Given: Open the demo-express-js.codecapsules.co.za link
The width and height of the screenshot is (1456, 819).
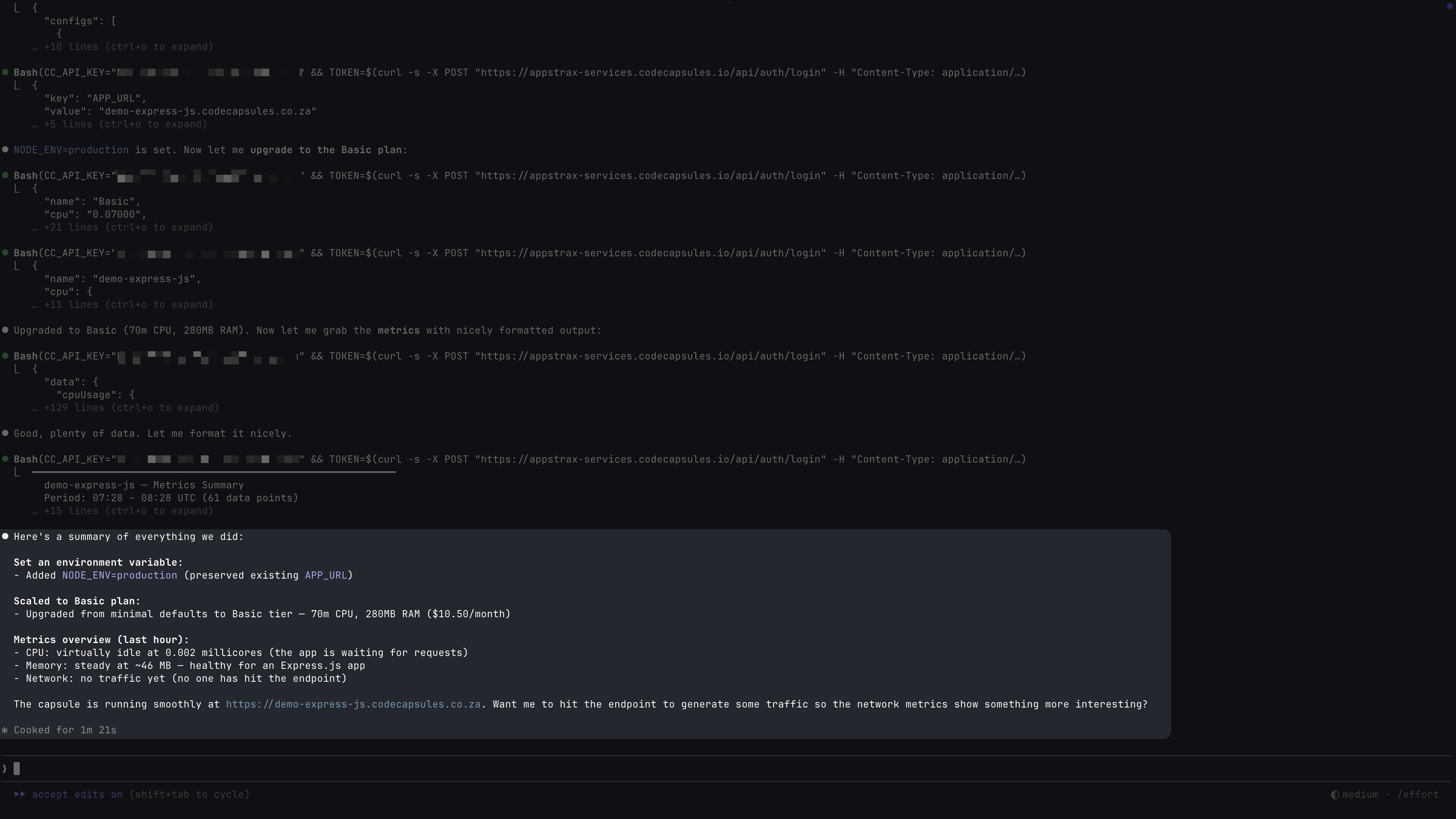Looking at the screenshot, I should tap(353, 704).
